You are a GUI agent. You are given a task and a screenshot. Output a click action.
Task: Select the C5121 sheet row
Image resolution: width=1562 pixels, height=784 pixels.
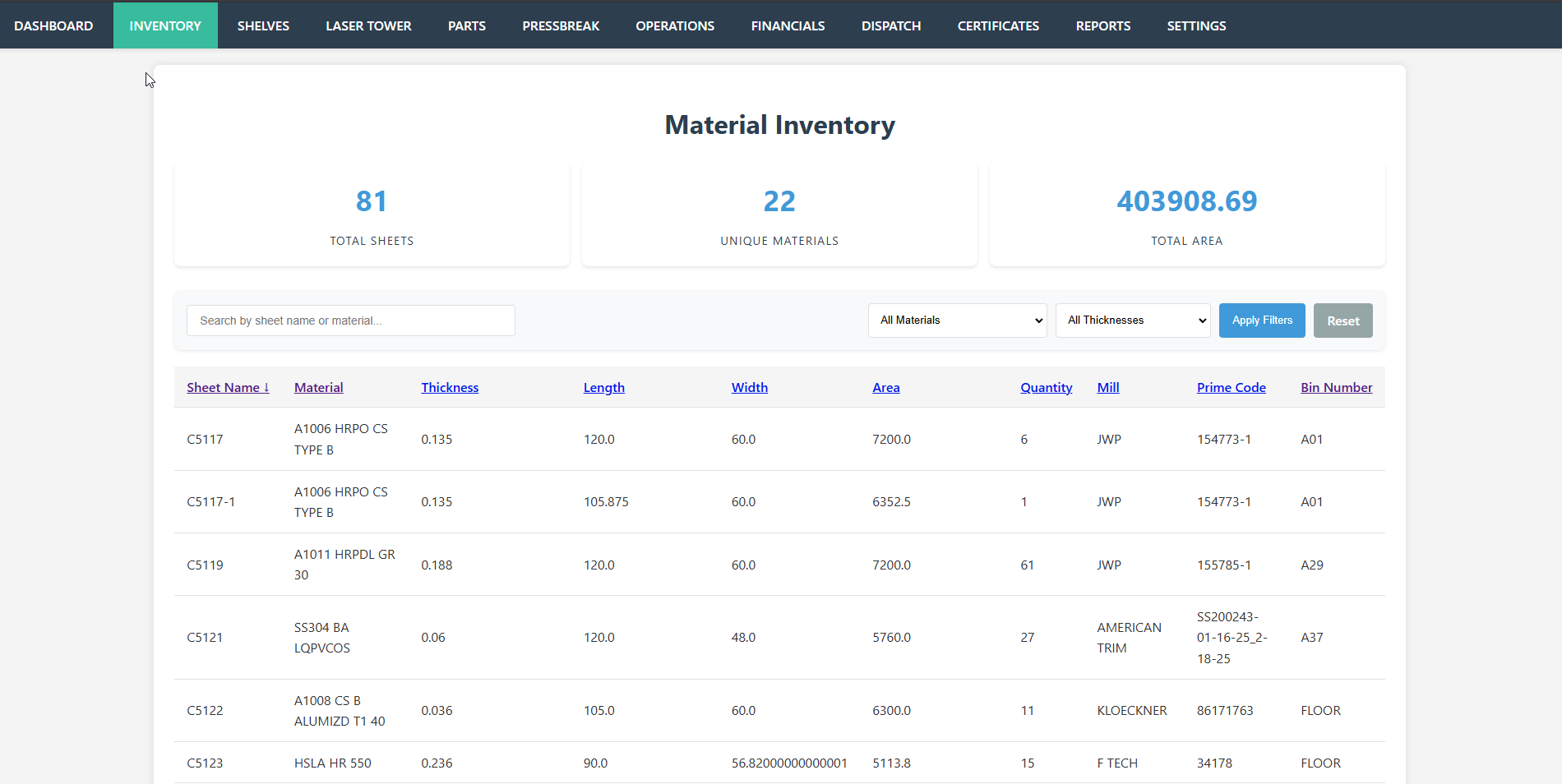(x=205, y=638)
